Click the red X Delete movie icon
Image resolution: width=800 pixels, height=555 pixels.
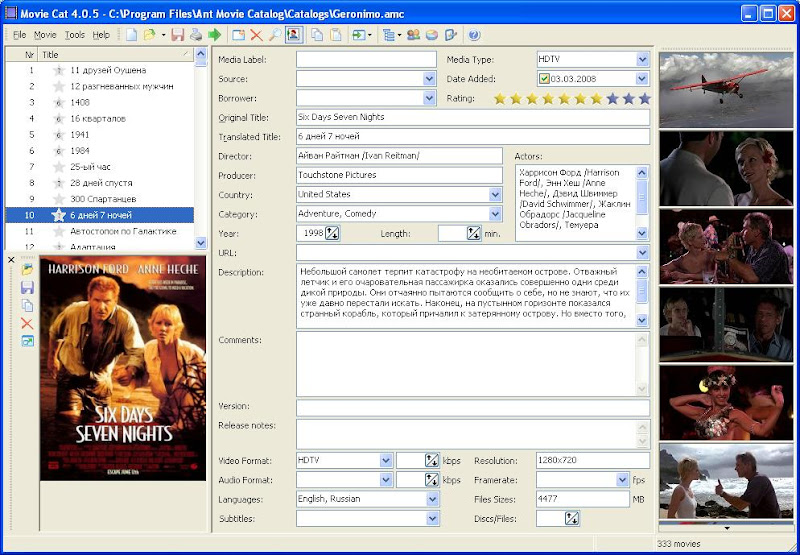(x=256, y=35)
